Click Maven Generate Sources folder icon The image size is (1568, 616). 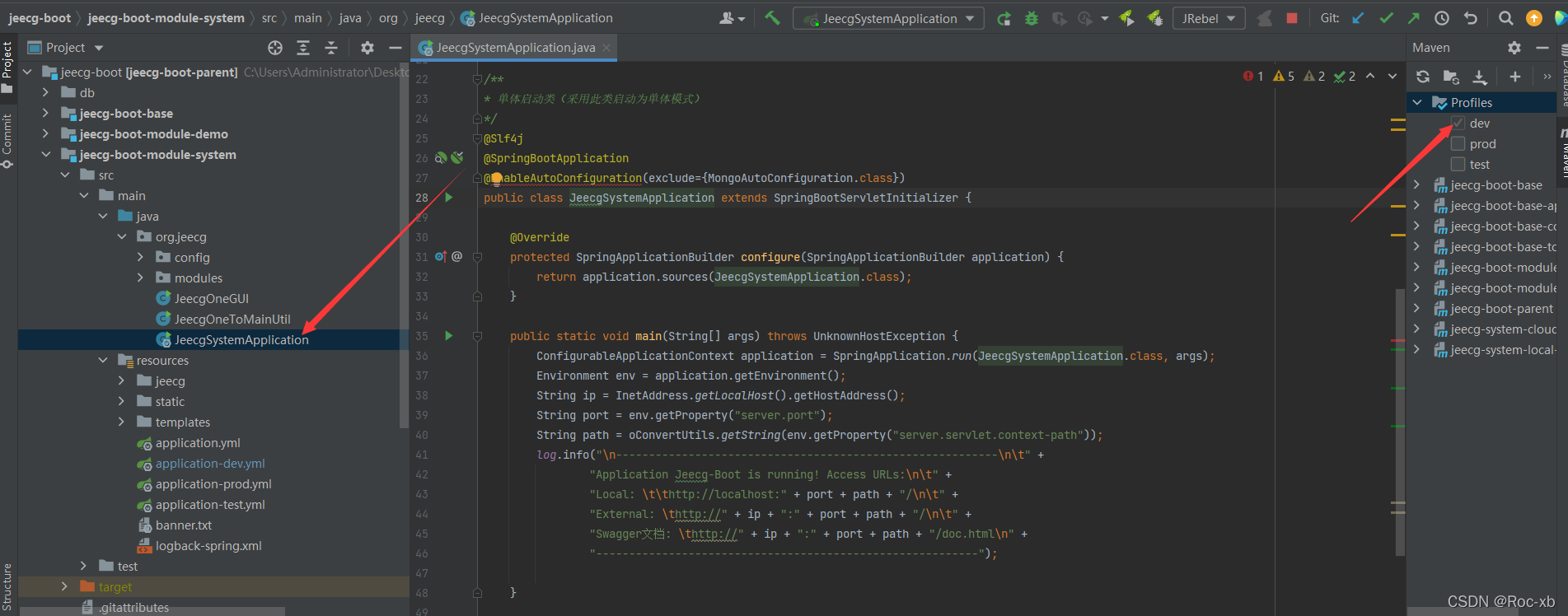coord(1451,77)
